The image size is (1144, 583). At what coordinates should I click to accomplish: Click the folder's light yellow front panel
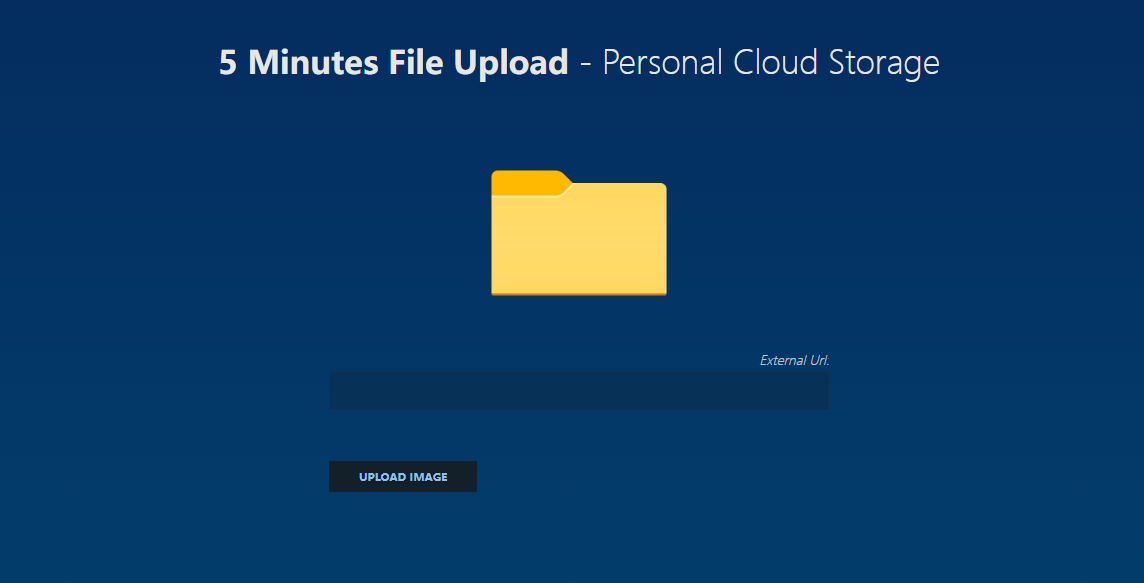click(x=578, y=245)
